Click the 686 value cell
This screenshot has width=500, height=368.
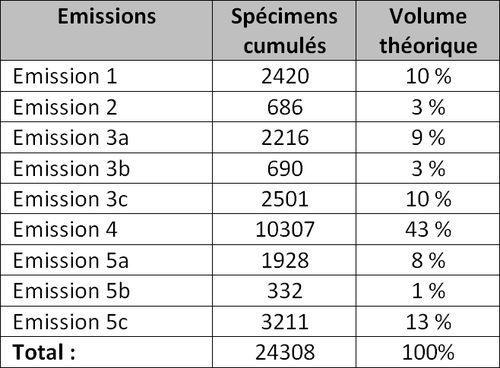click(x=284, y=107)
